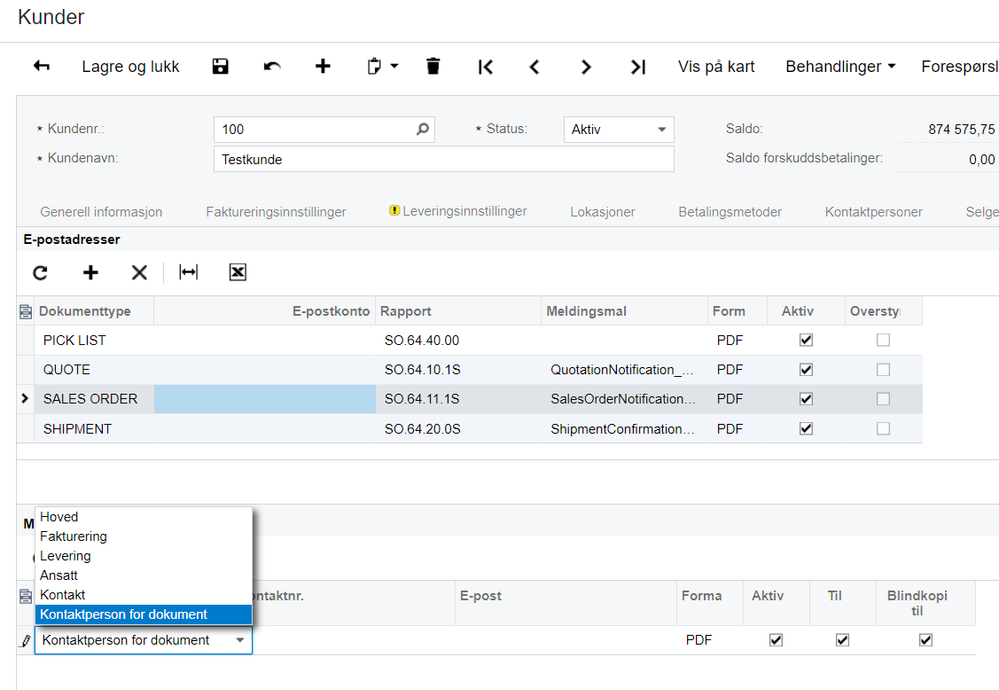Add new customer with toolbar plus icon
The width and height of the screenshot is (999, 690).
[323, 66]
